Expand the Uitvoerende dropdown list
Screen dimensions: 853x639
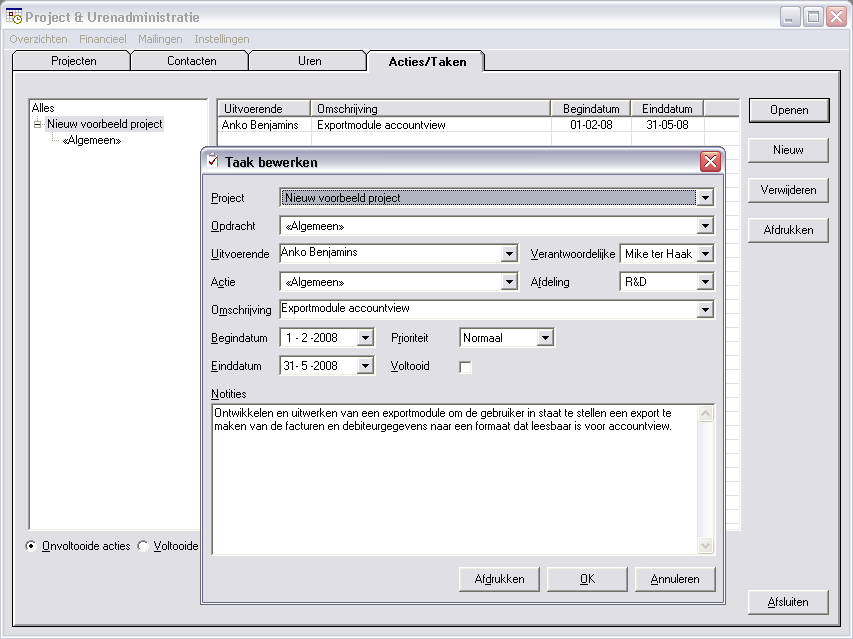pyautogui.click(x=509, y=253)
